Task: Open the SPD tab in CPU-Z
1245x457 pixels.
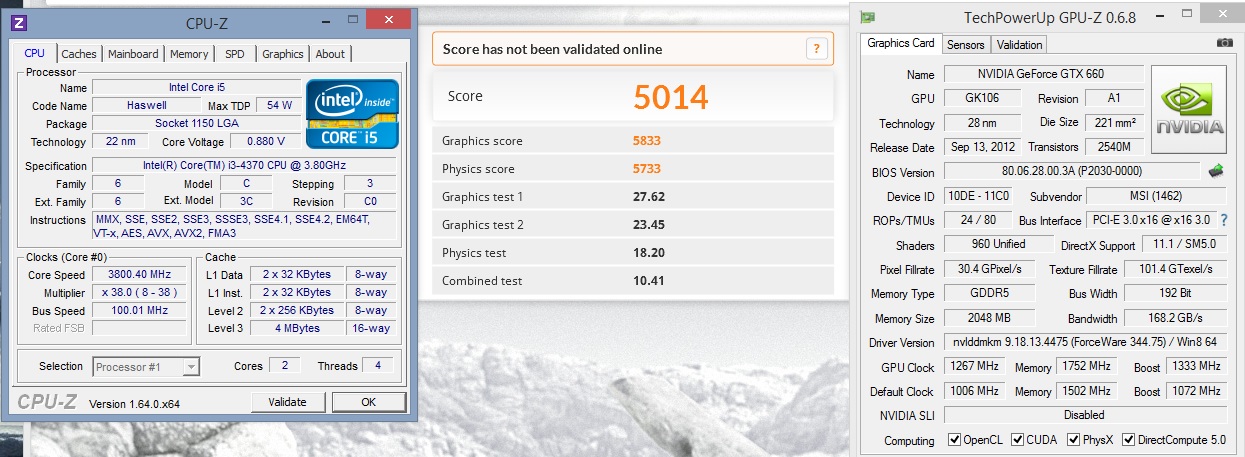Action: pos(234,54)
